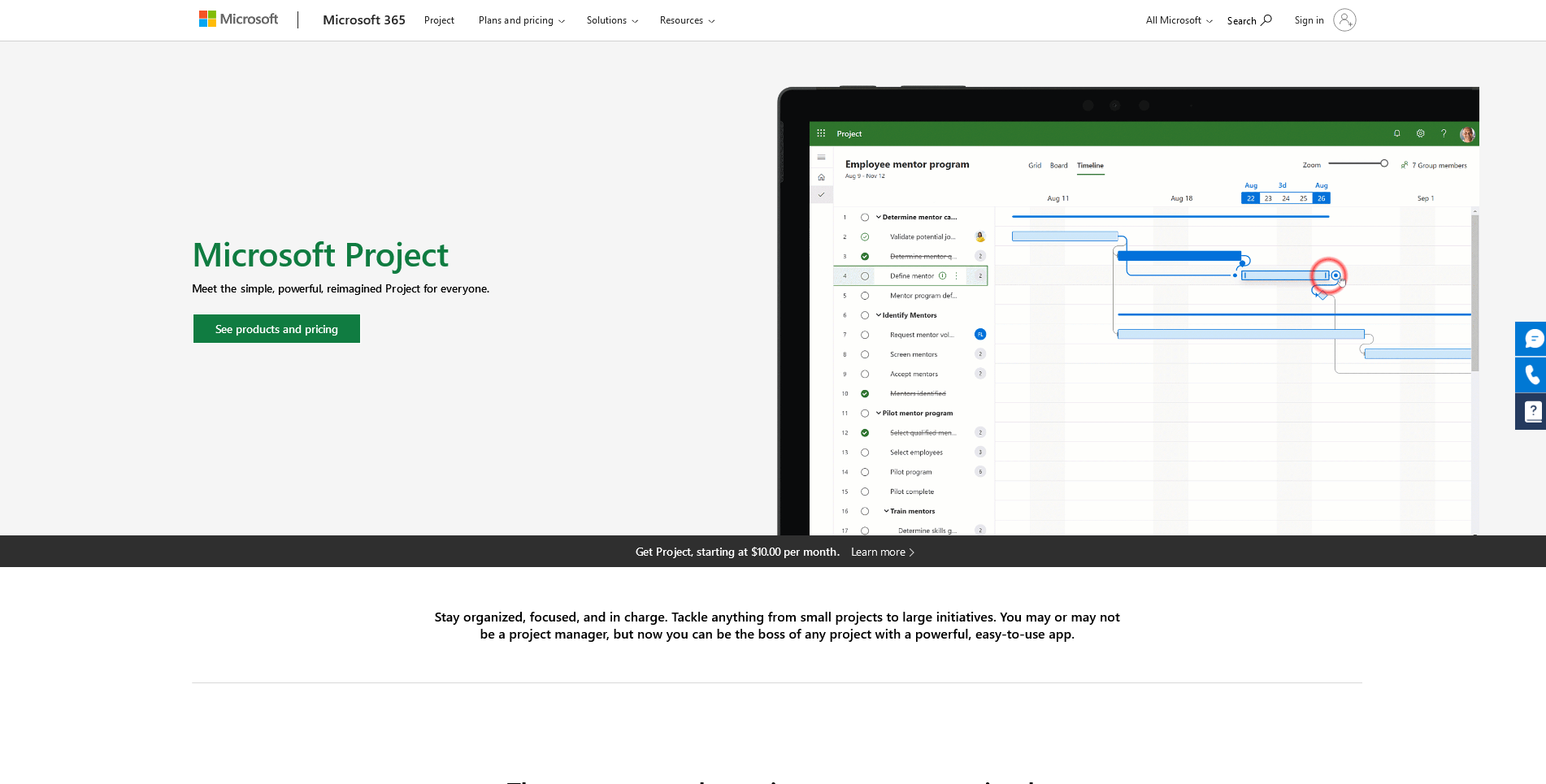Image resolution: width=1546 pixels, height=784 pixels.
Task: Open the search magnifier icon
Action: 1266,20
